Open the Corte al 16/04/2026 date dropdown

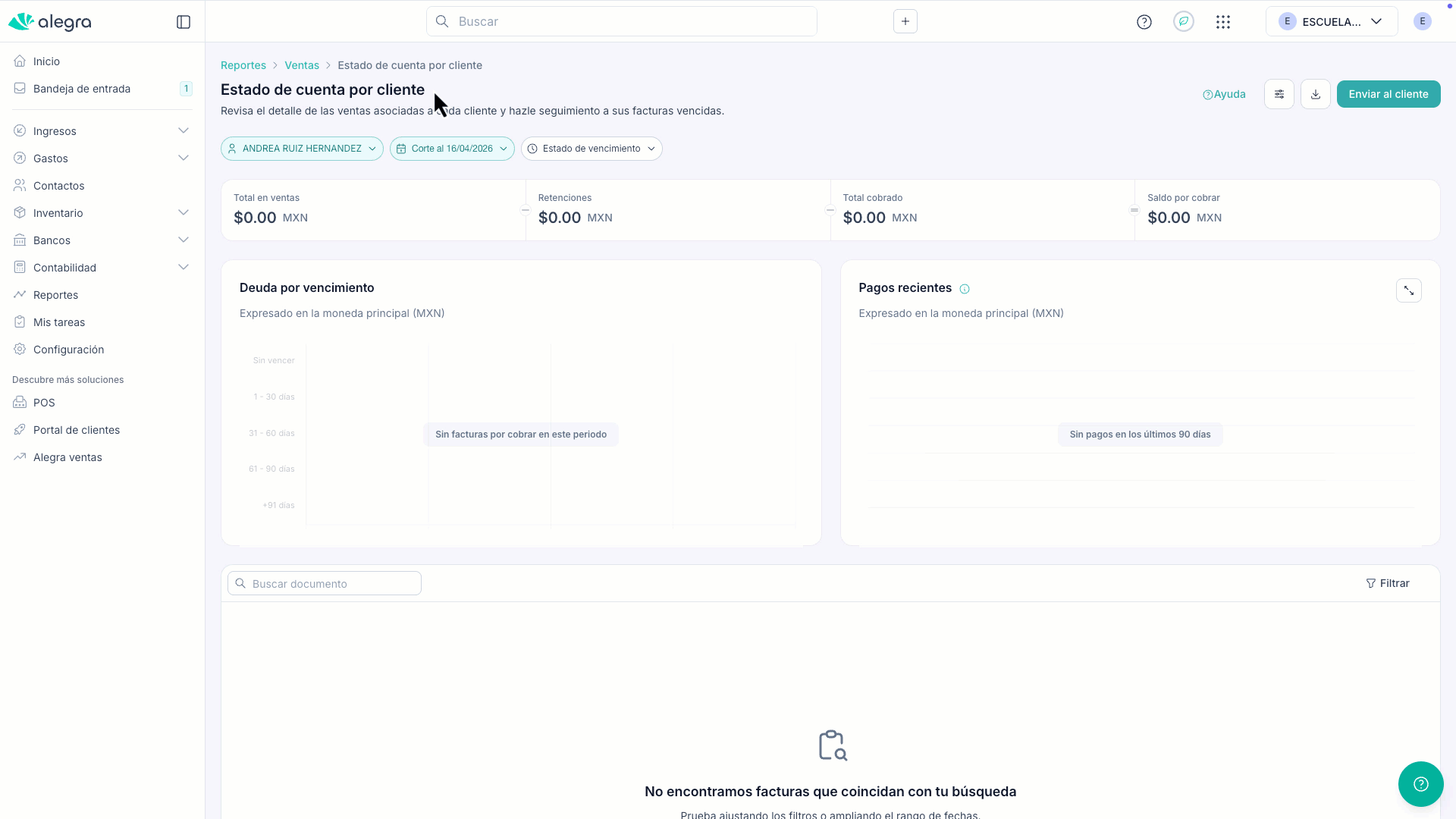pos(452,149)
